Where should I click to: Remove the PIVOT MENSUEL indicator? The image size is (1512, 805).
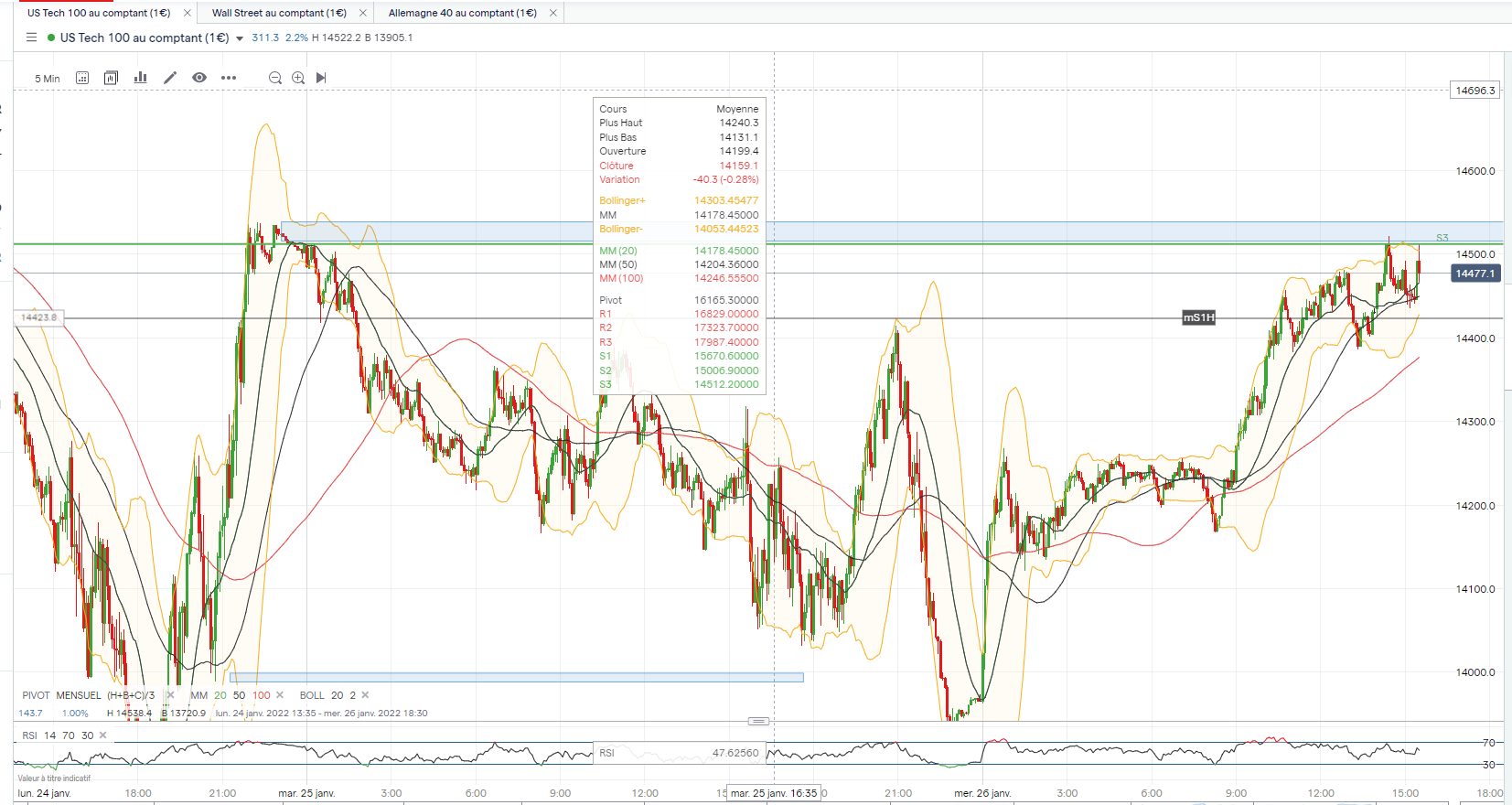[x=170, y=695]
